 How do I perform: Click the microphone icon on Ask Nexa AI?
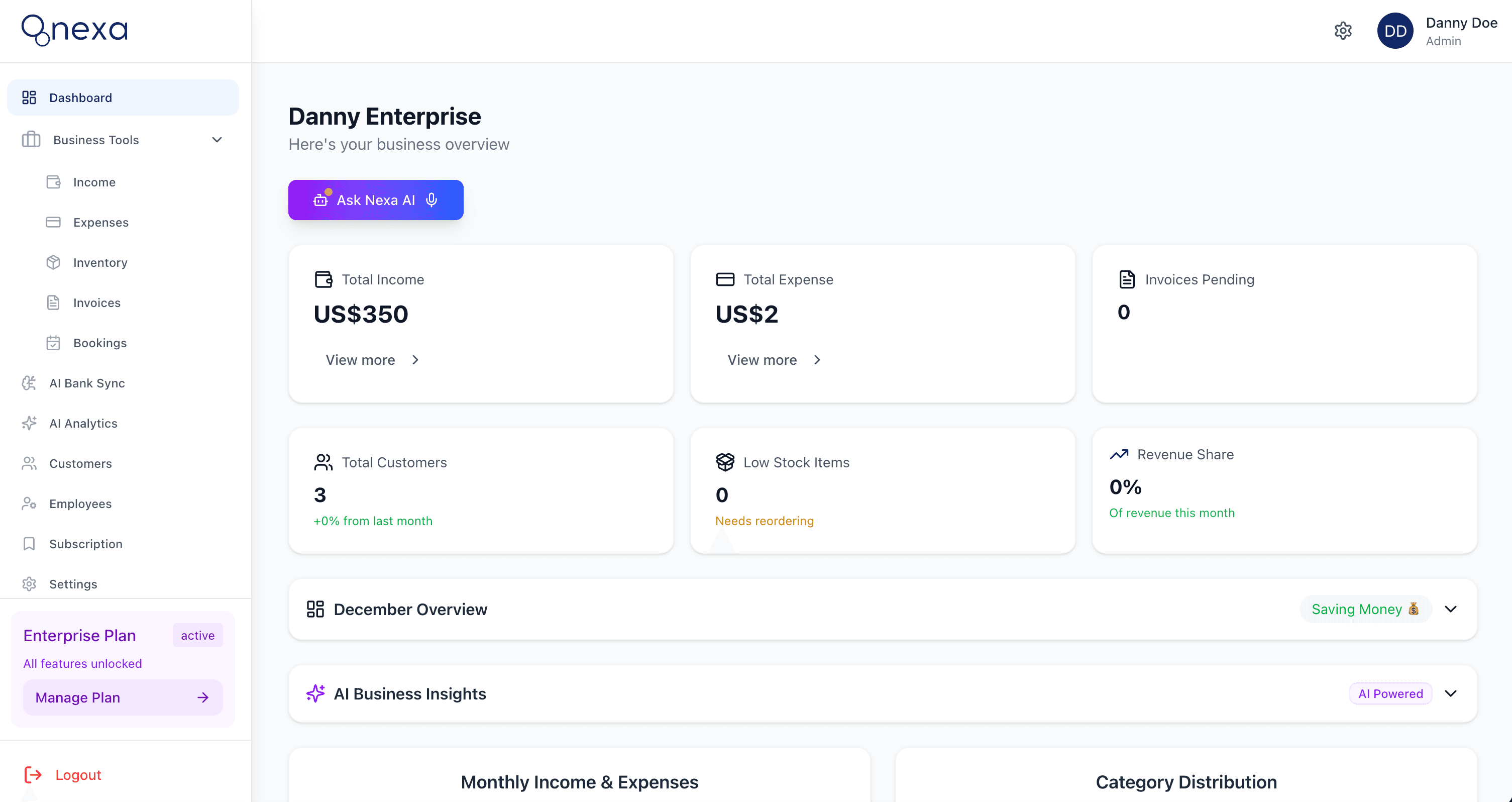coord(432,199)
